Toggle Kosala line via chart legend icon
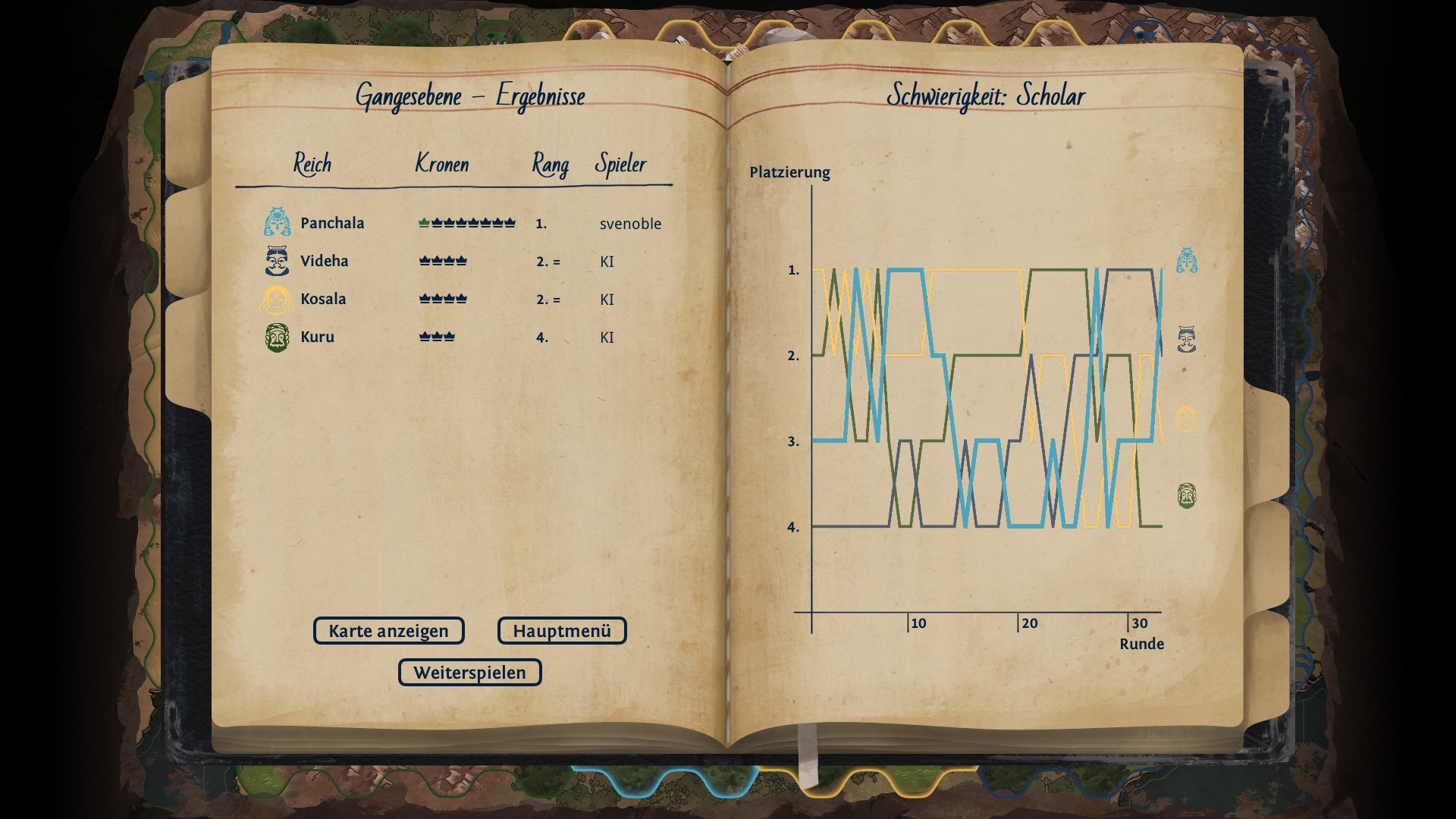Viewport: 1456px width, 819px height. [x=1186, y=418]
